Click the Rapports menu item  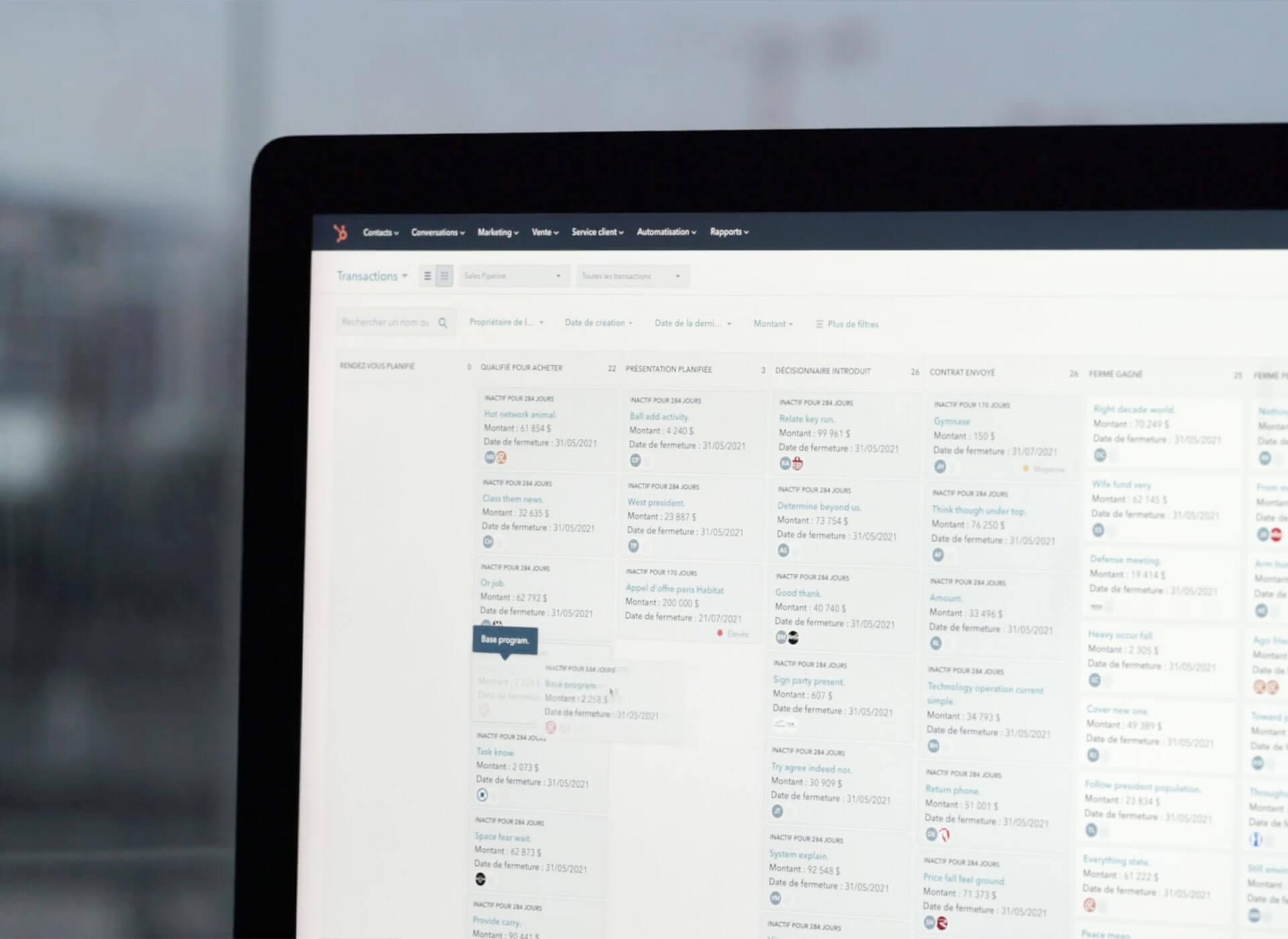pos(727,232)
